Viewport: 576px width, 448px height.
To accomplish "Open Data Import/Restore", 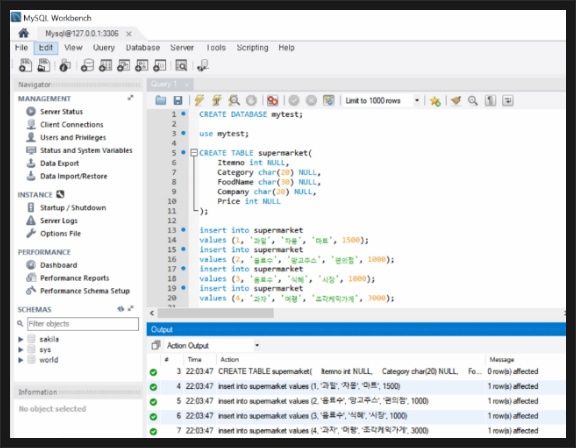I will (x=73, y=176).
